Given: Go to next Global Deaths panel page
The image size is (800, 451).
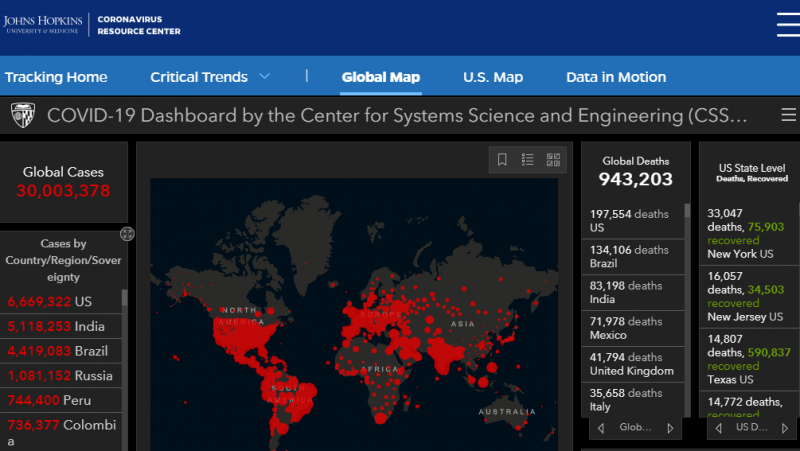Looking at the screenshot, I should pos(670,429).
